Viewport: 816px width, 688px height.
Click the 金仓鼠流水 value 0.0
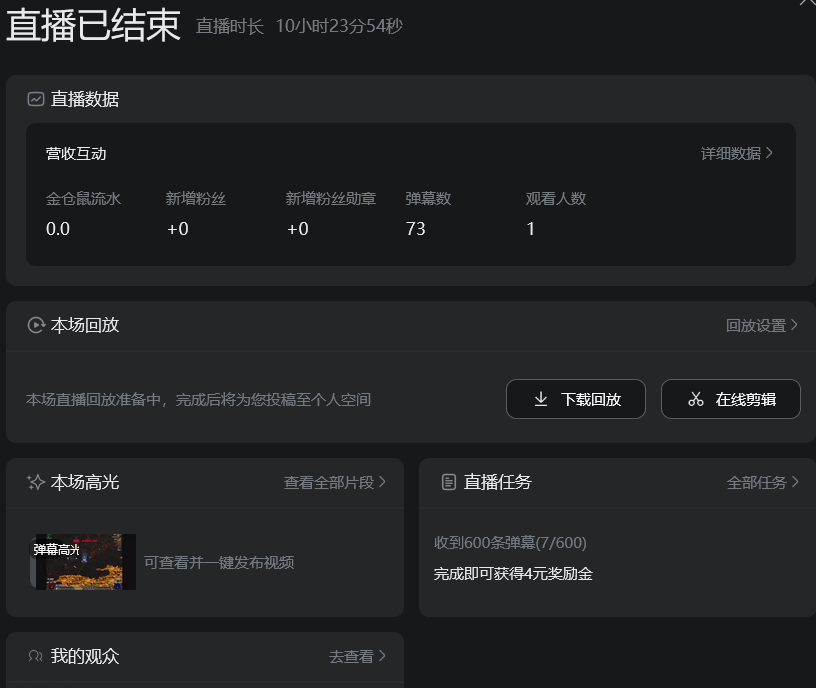pos(58,229)
